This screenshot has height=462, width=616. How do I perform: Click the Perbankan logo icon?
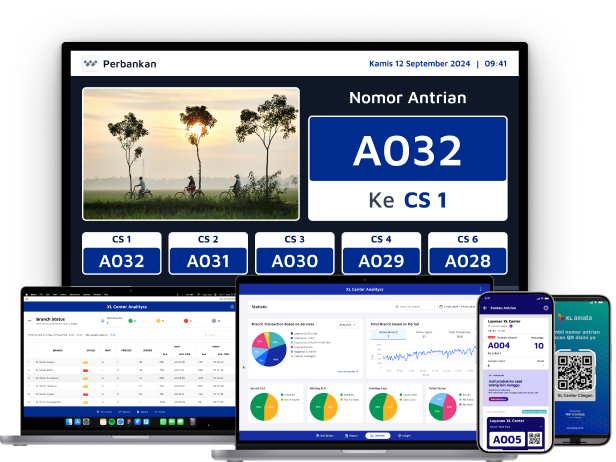90,64
